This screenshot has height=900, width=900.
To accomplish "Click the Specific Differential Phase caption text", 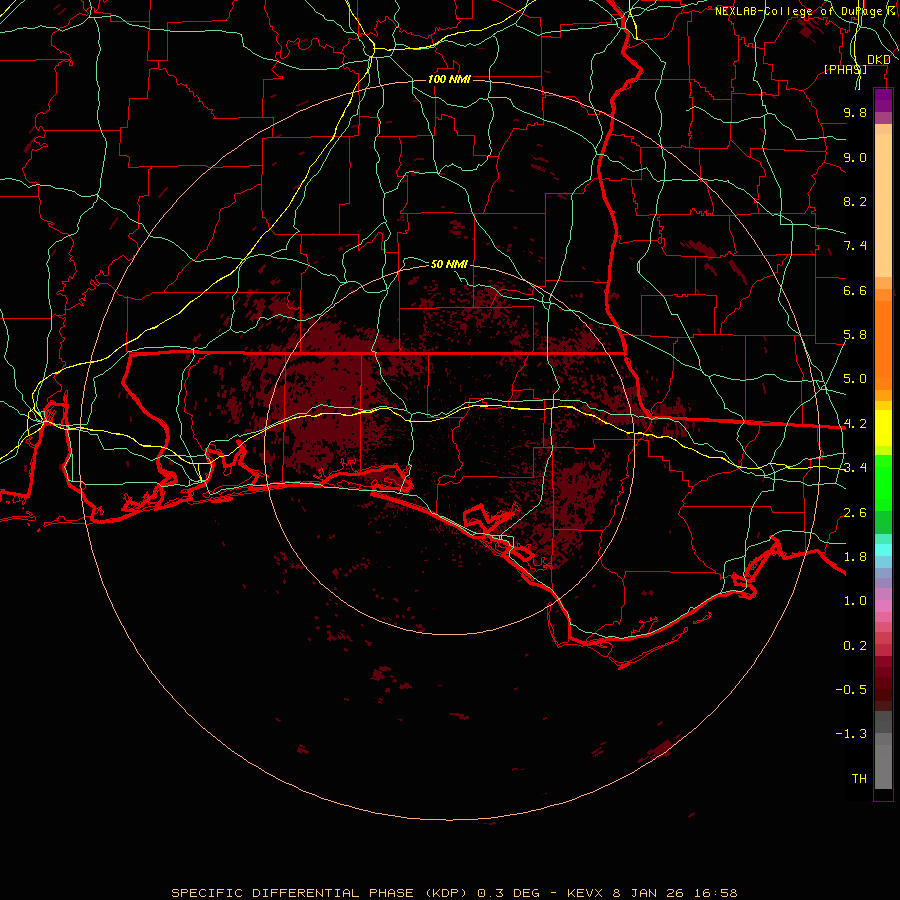I will 455,893.
